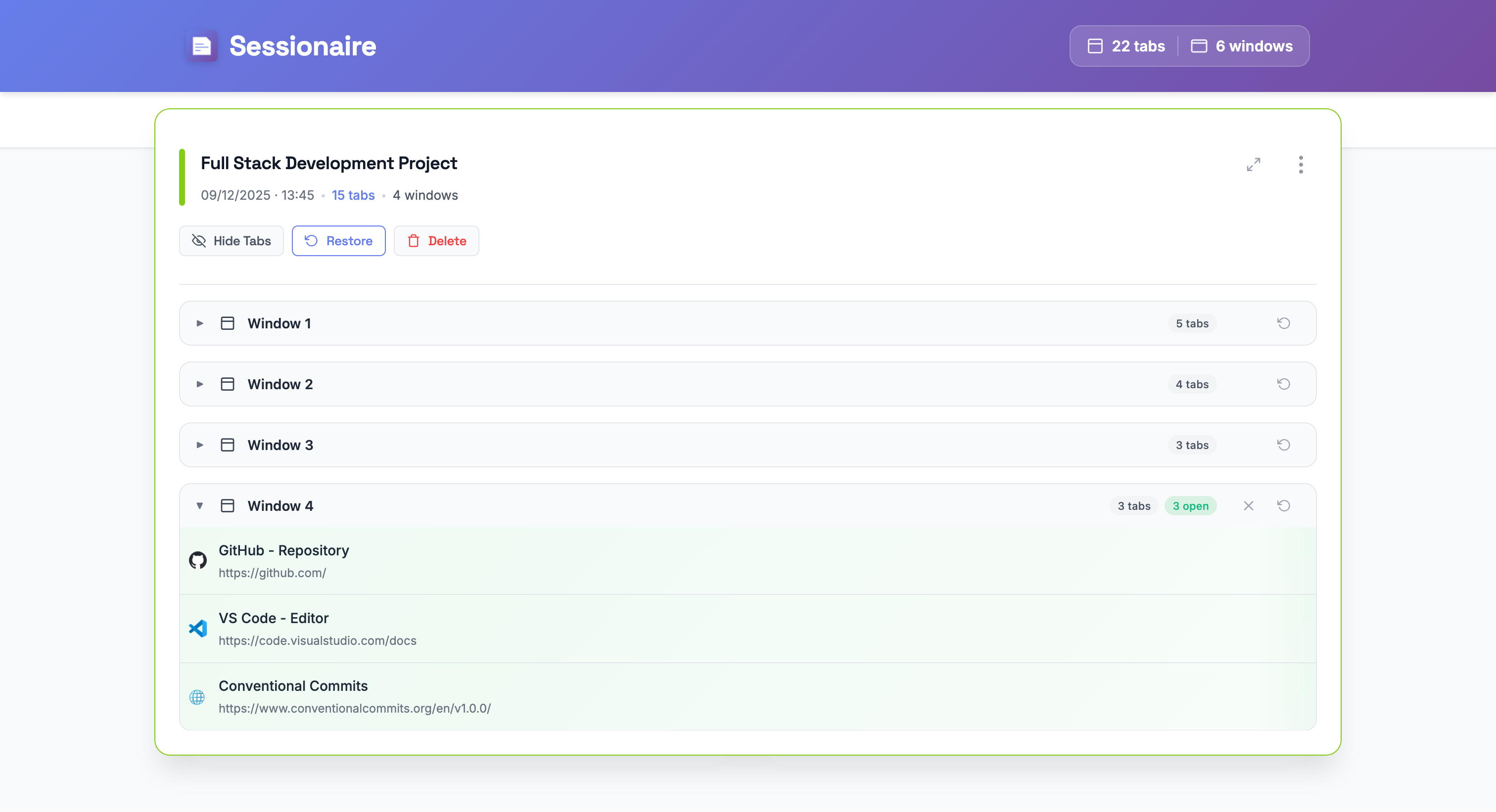The width and height of the screenshot is (1496, 812).
Task: Restore Window 4 using its restore icon
Action: (1283, 505)
